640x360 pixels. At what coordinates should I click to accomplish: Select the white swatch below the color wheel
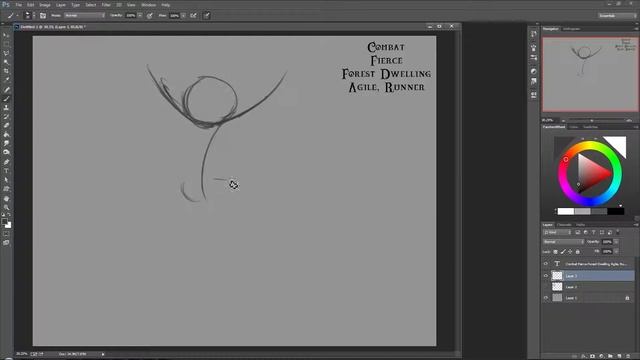566,211
